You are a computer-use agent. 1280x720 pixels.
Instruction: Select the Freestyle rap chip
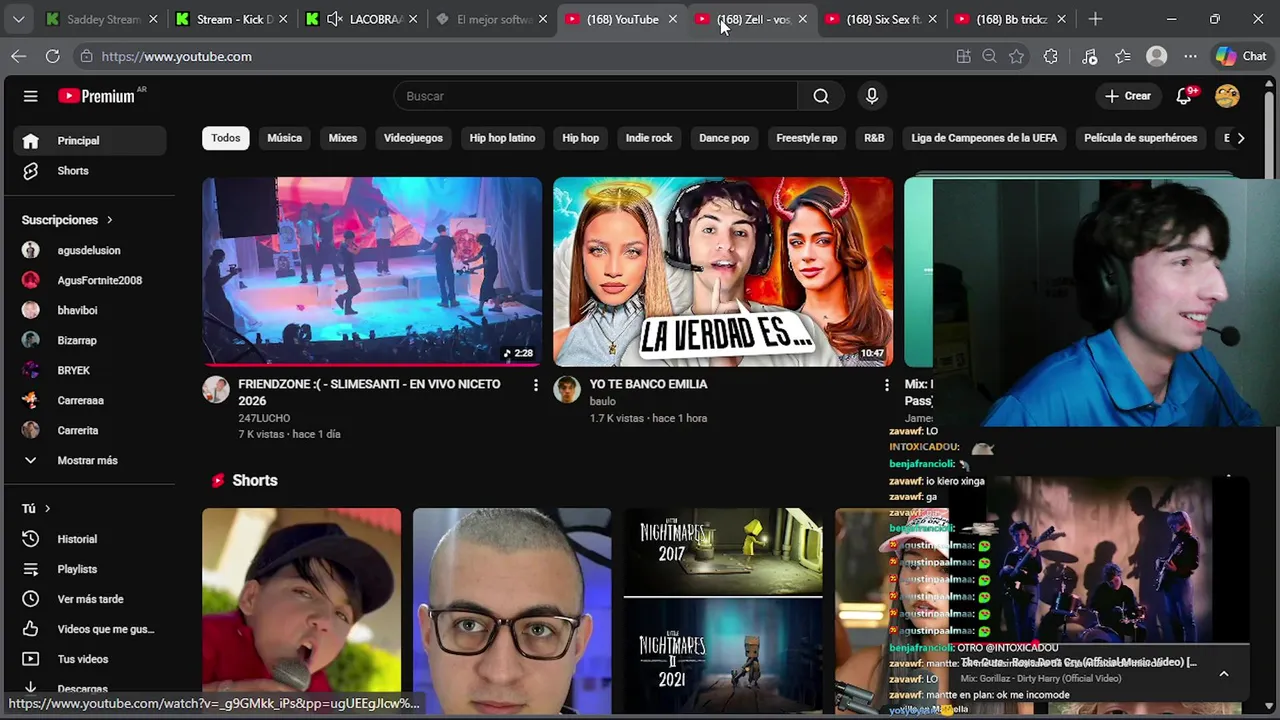(x=807, y=138)
